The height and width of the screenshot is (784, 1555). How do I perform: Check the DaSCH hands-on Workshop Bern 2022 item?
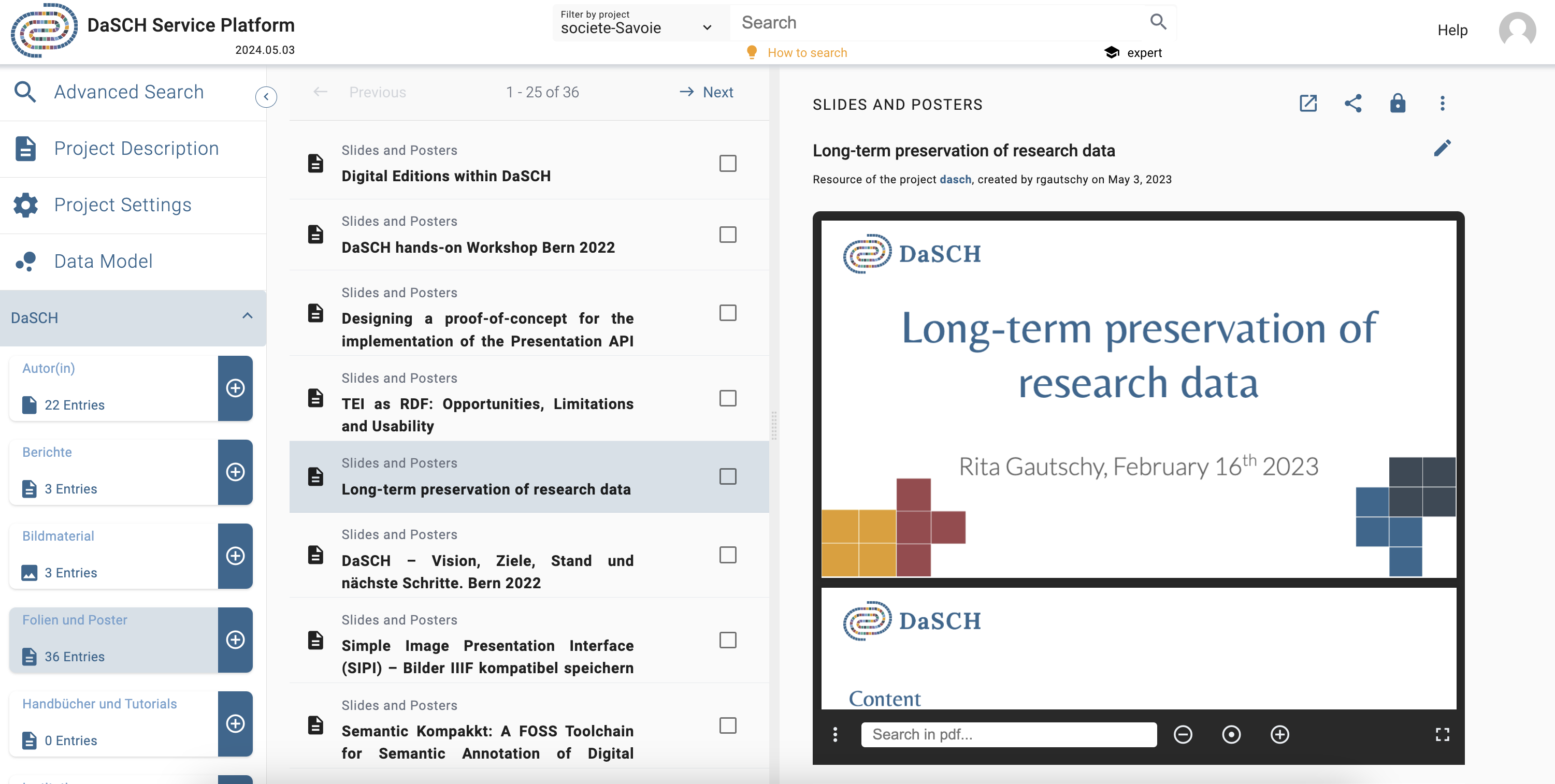(727, 235)
